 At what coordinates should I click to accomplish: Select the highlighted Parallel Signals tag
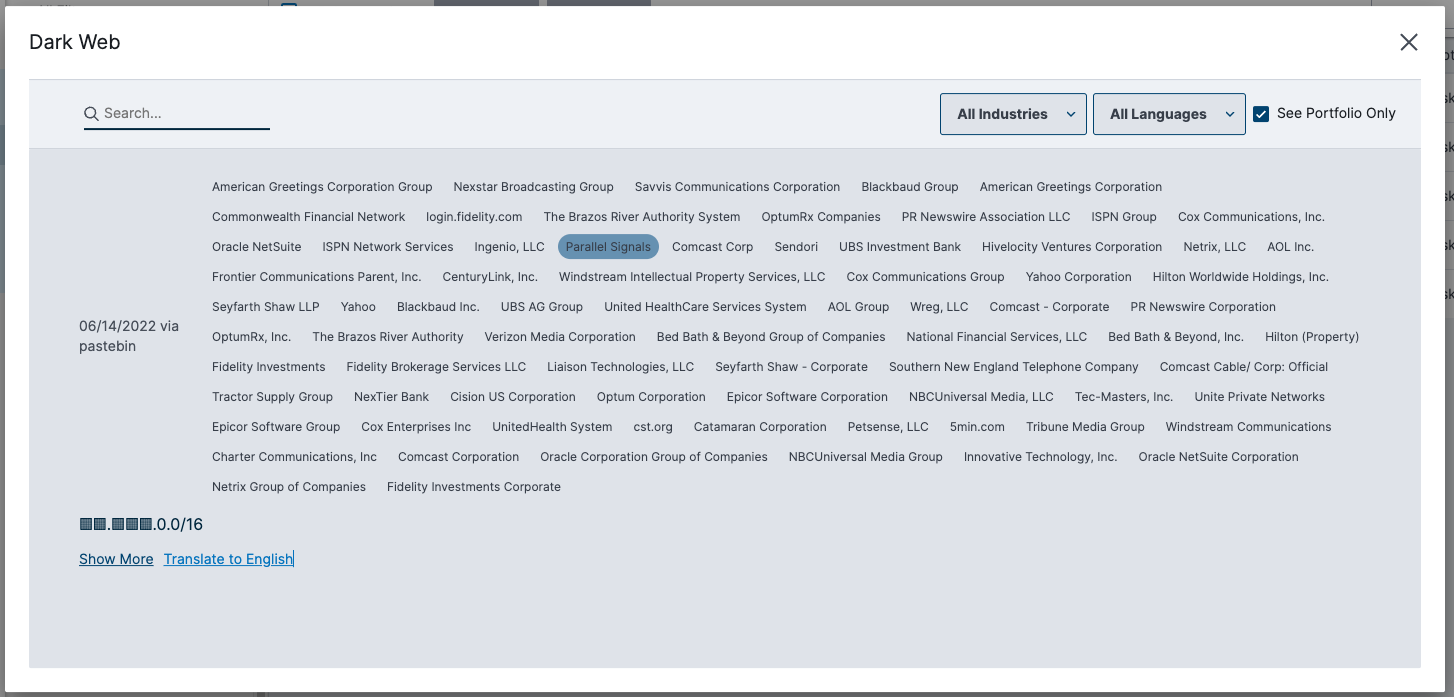[608, 247]
